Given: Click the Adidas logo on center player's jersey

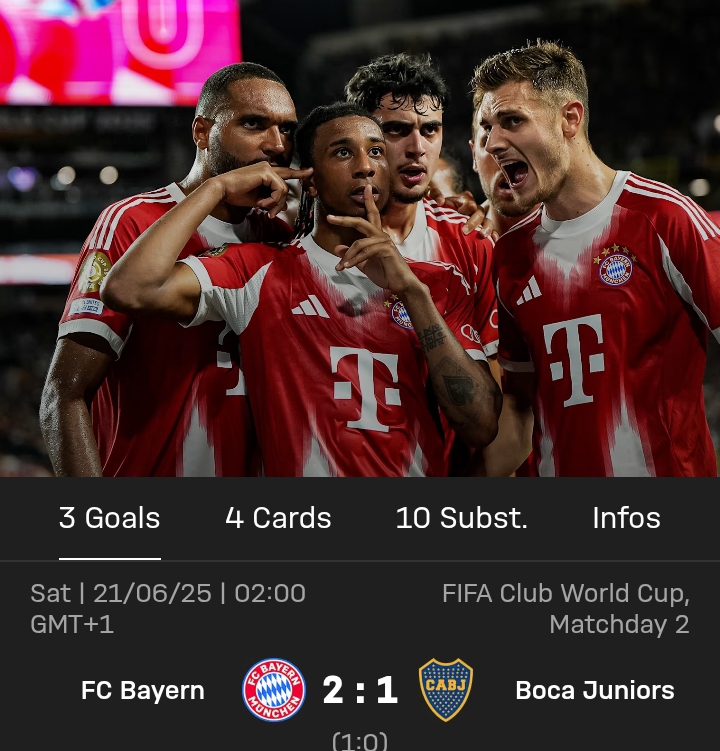Looking at the screenshot, I should coord(310,307).
